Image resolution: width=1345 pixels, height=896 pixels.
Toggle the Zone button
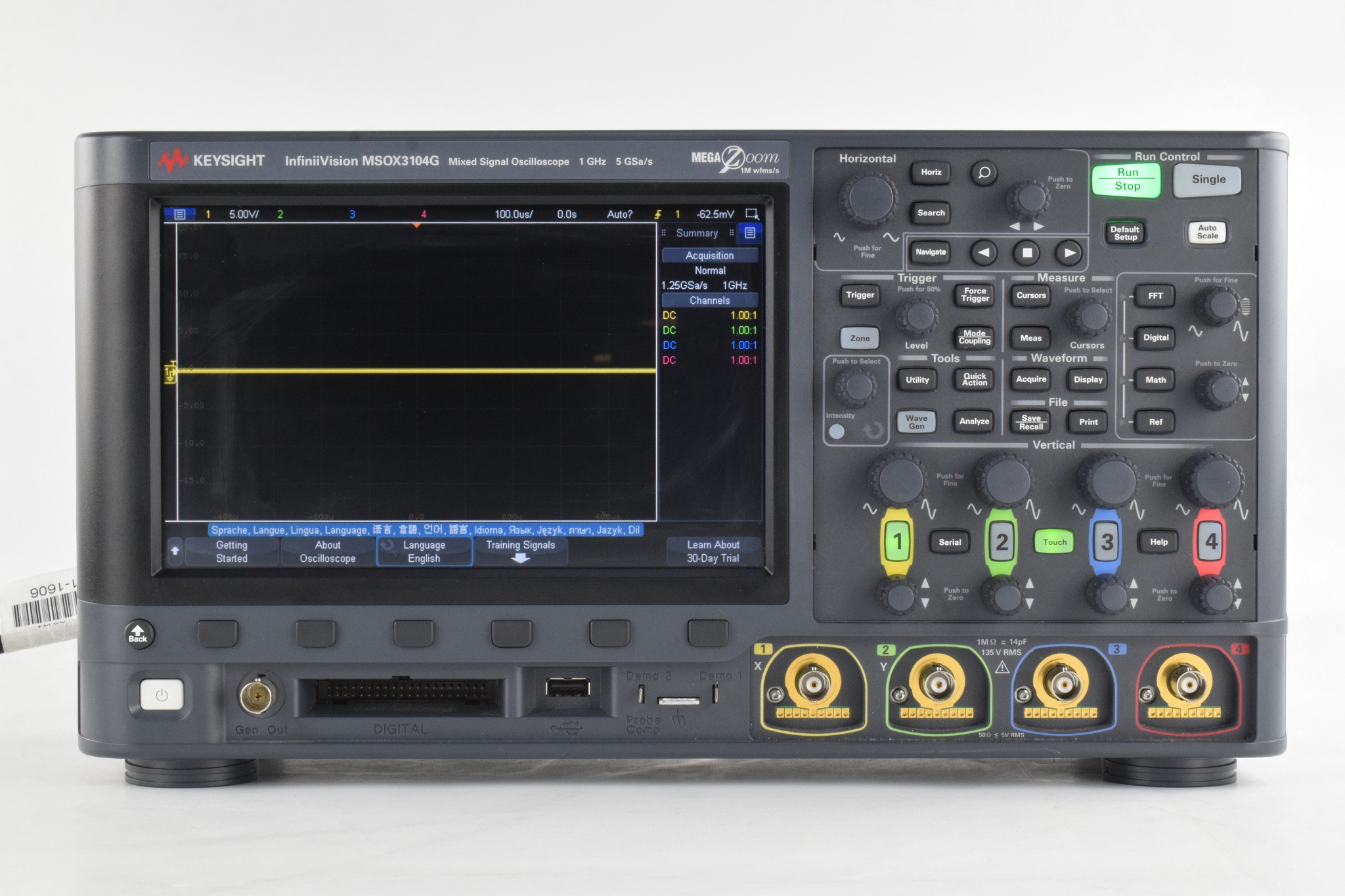coord(860,338)
